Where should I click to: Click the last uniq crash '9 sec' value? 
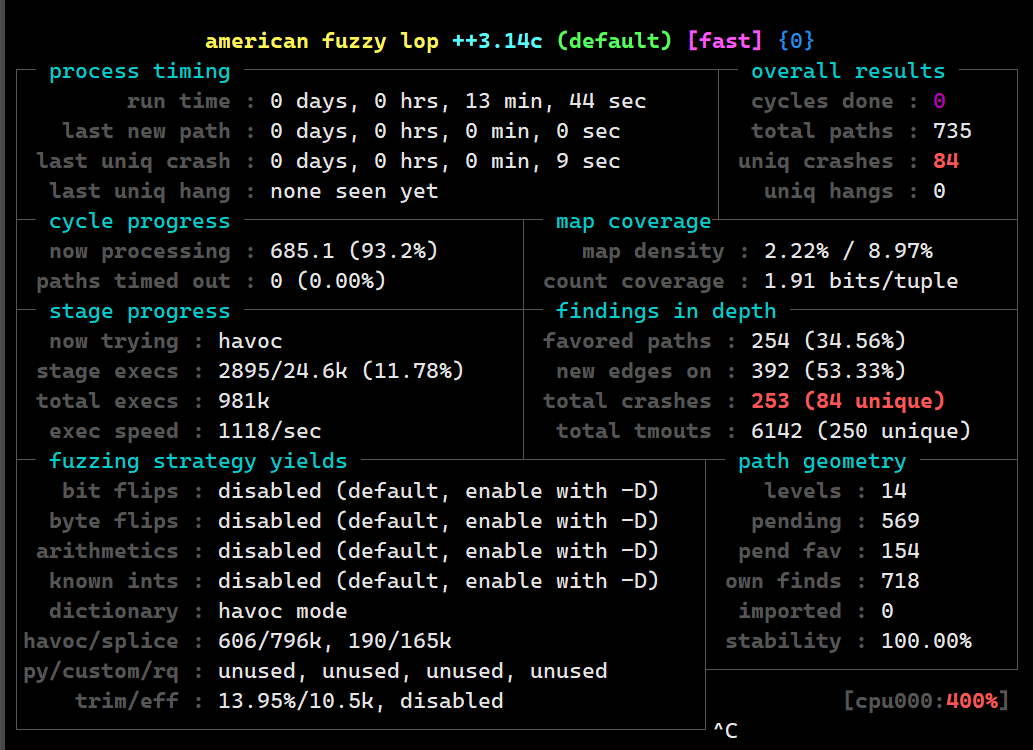[x=588, y=161]
